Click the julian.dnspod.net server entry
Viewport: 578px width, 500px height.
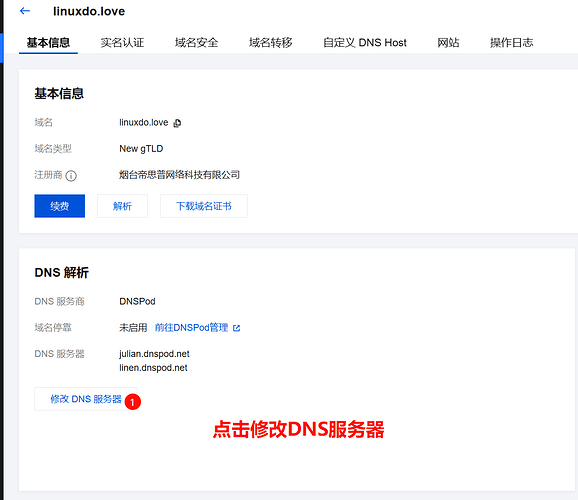pos(154,354)
